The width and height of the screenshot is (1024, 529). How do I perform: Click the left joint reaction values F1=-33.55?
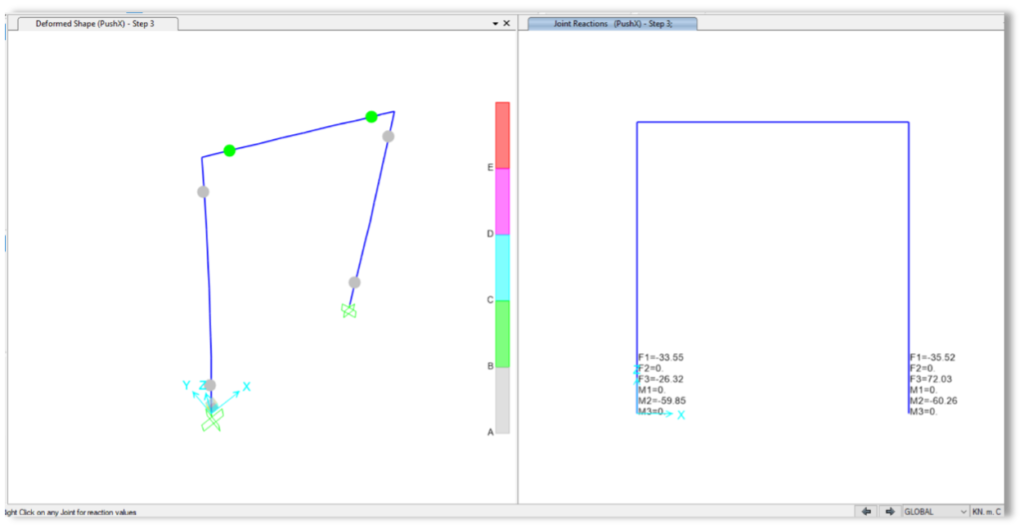coord(661,357)
